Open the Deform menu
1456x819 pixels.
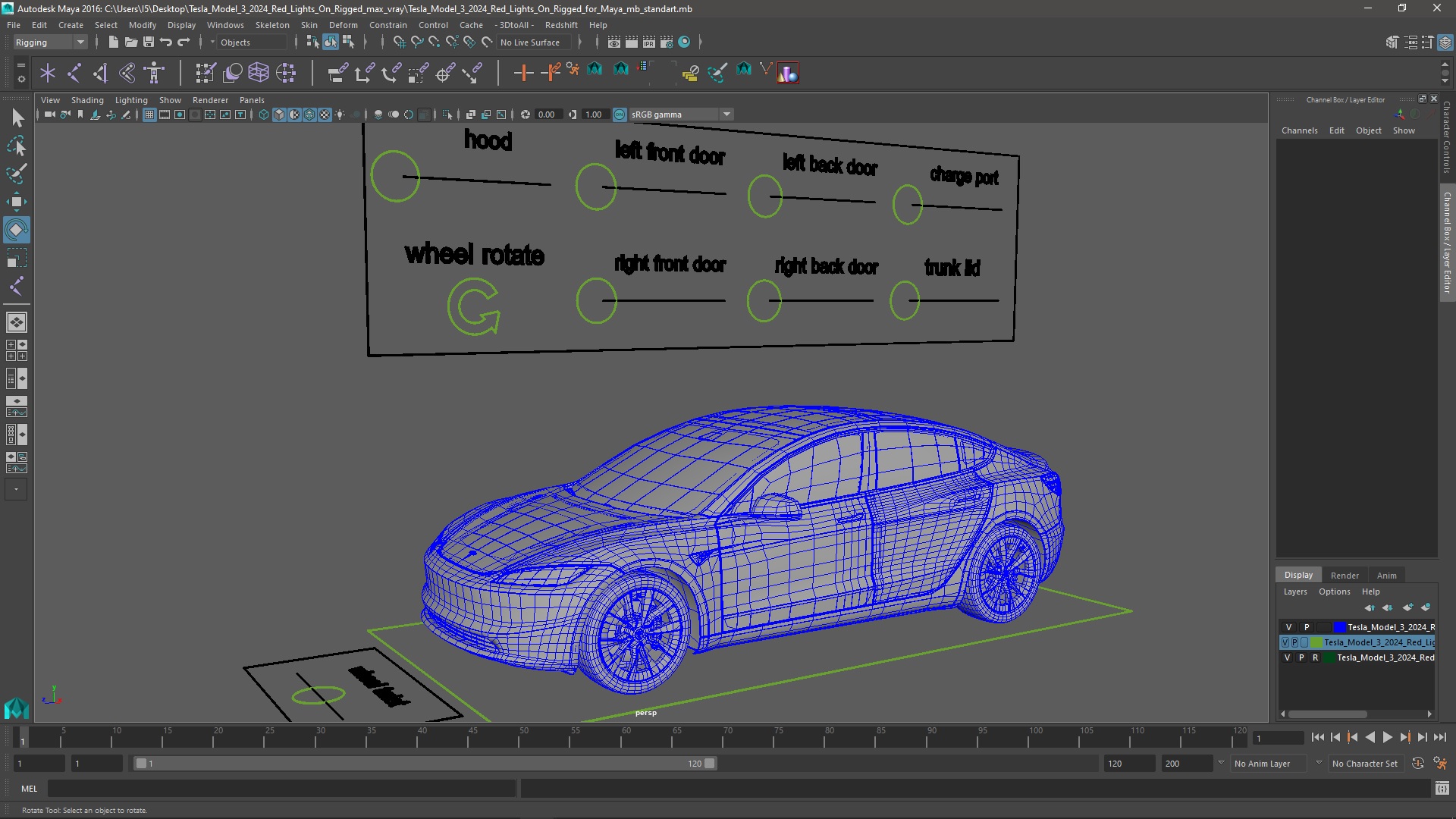pos(343,25)
